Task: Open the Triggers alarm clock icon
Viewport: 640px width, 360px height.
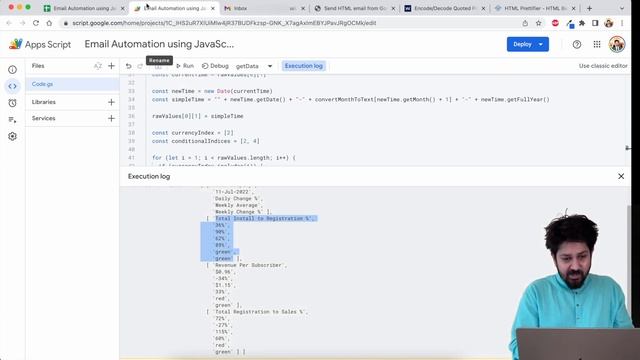Action: 12,103
